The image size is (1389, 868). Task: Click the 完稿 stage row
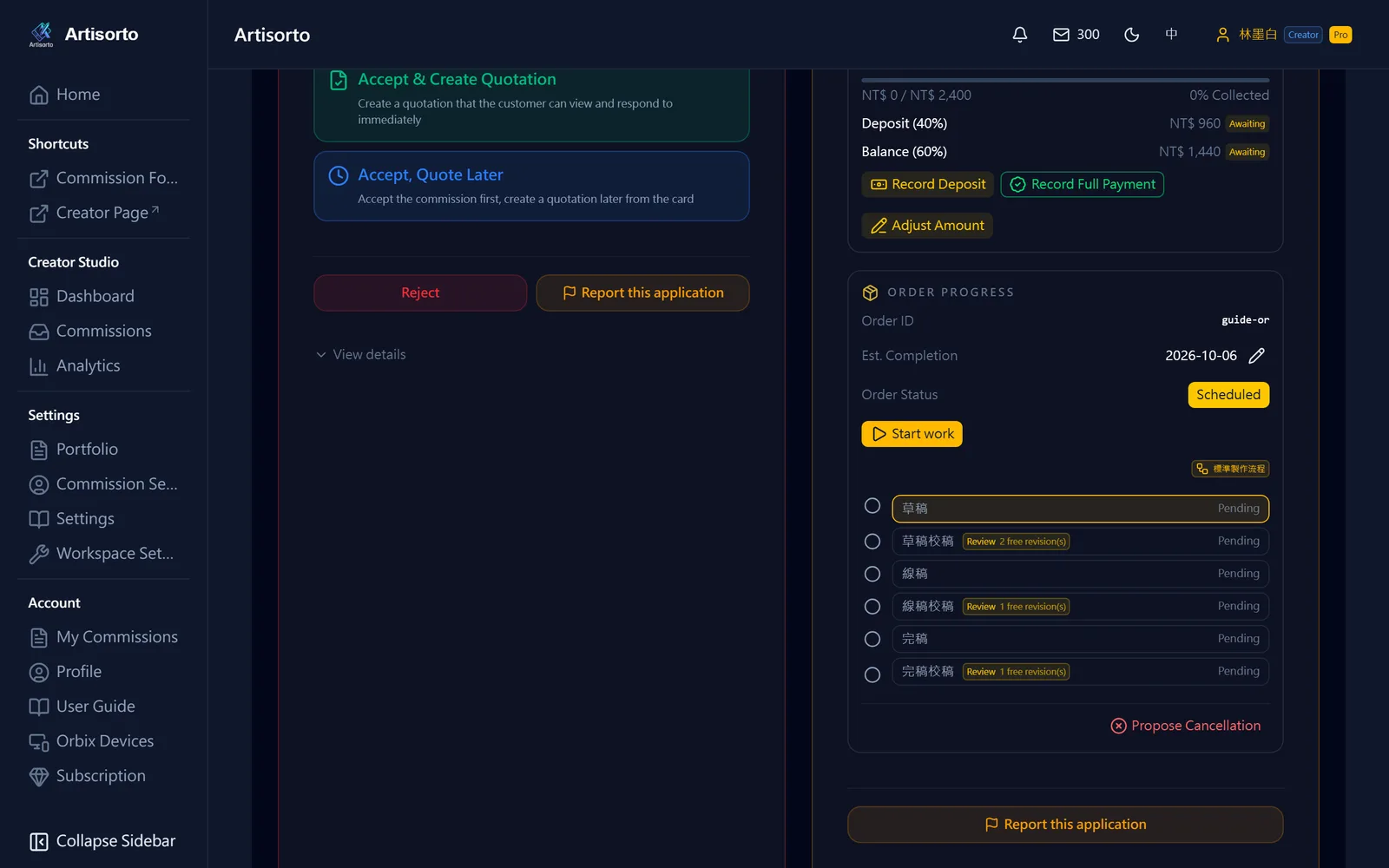point(1081,639)
